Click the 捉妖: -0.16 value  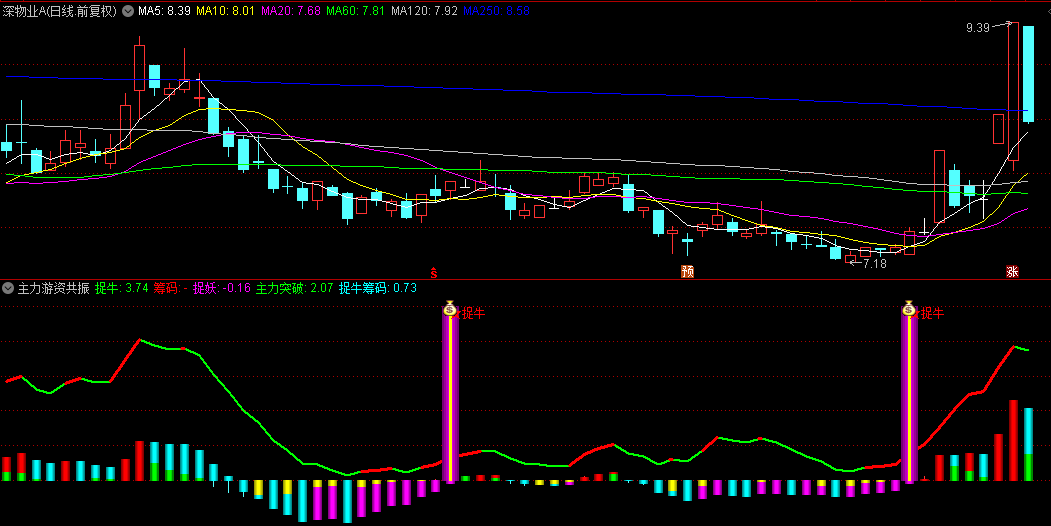[222, 289]
